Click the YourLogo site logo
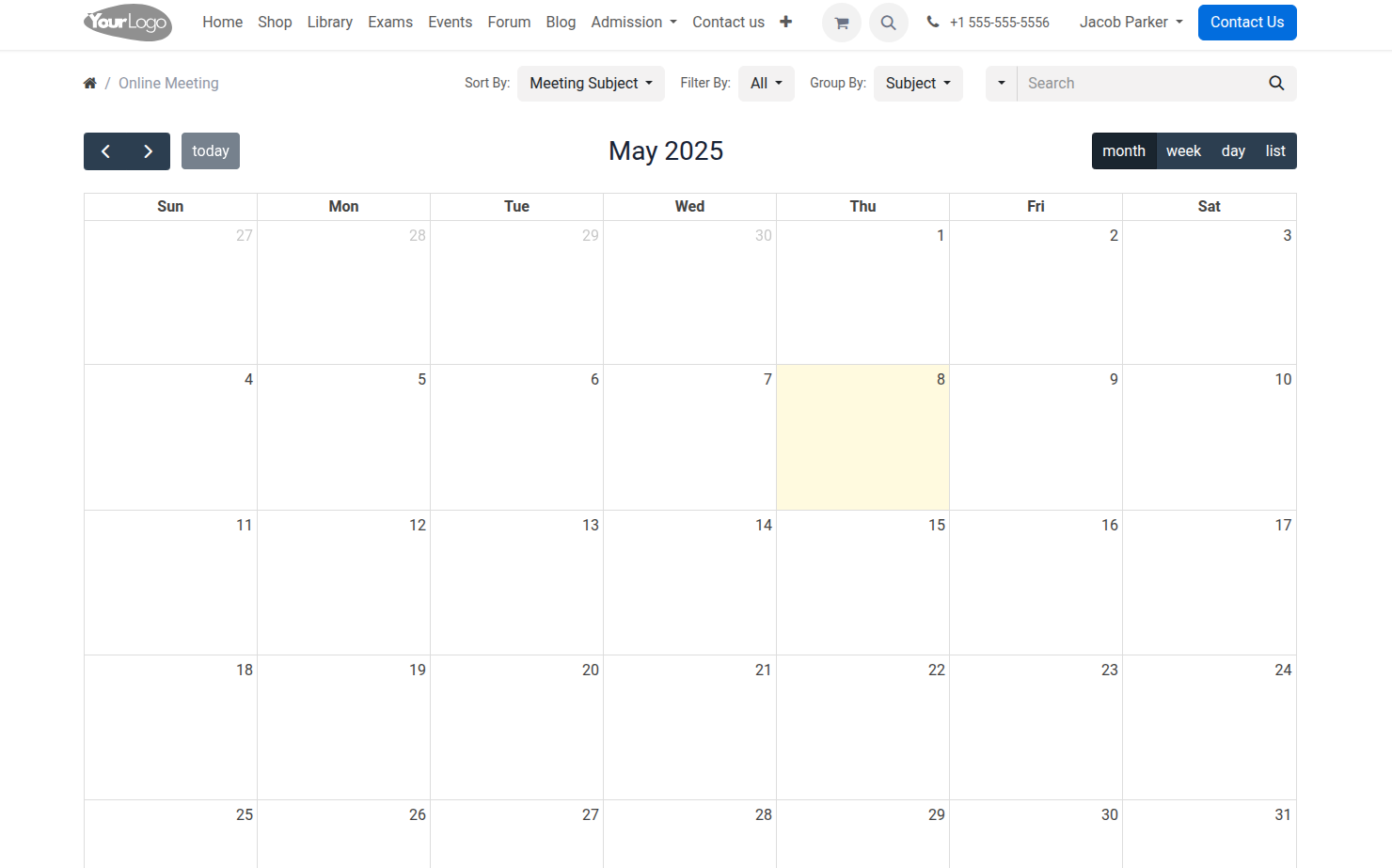 [128, 23]
